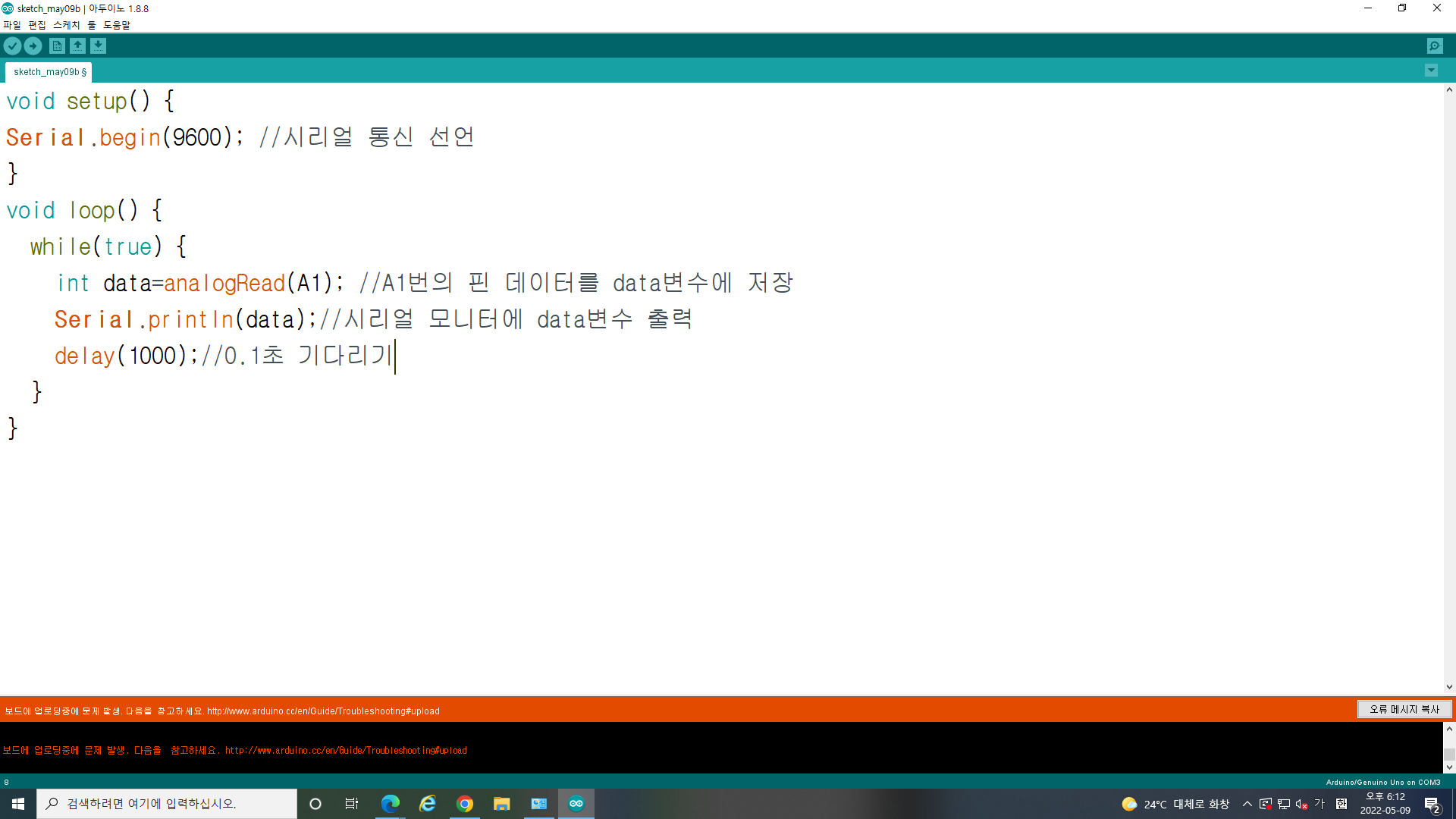Open the notification center icon

pyautogui.click(x=1432, y=805)
